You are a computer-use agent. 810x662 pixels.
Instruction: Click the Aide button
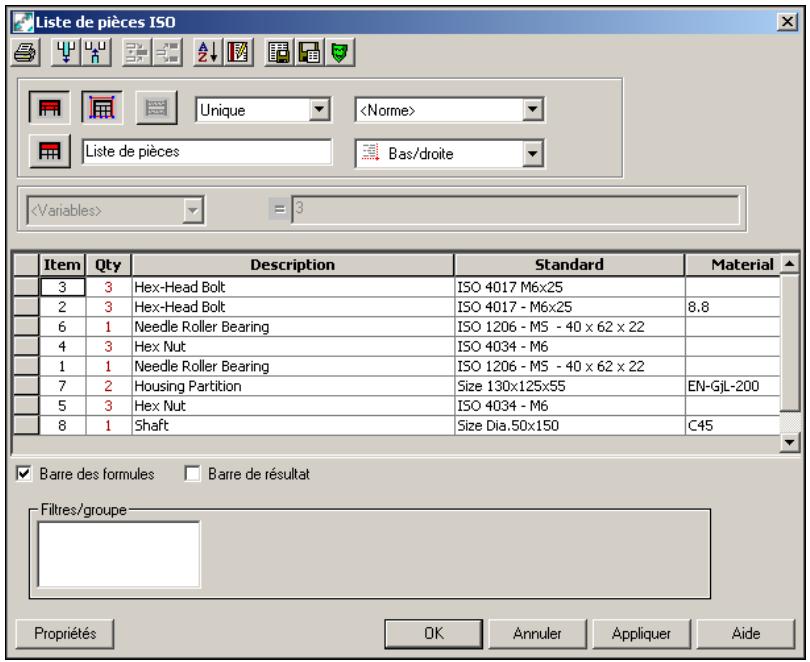pyautogui.click(x=745, y=634)
